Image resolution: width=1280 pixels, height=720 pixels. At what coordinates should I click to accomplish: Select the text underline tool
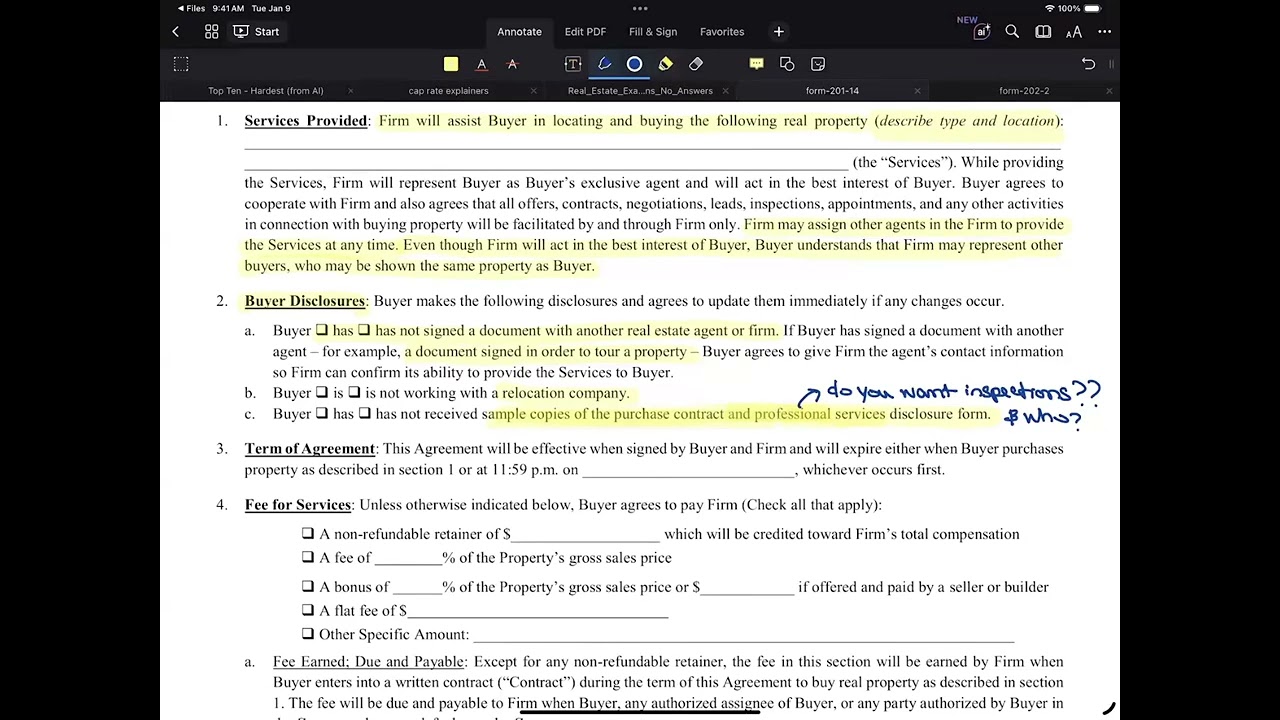[x=481, y=64]
